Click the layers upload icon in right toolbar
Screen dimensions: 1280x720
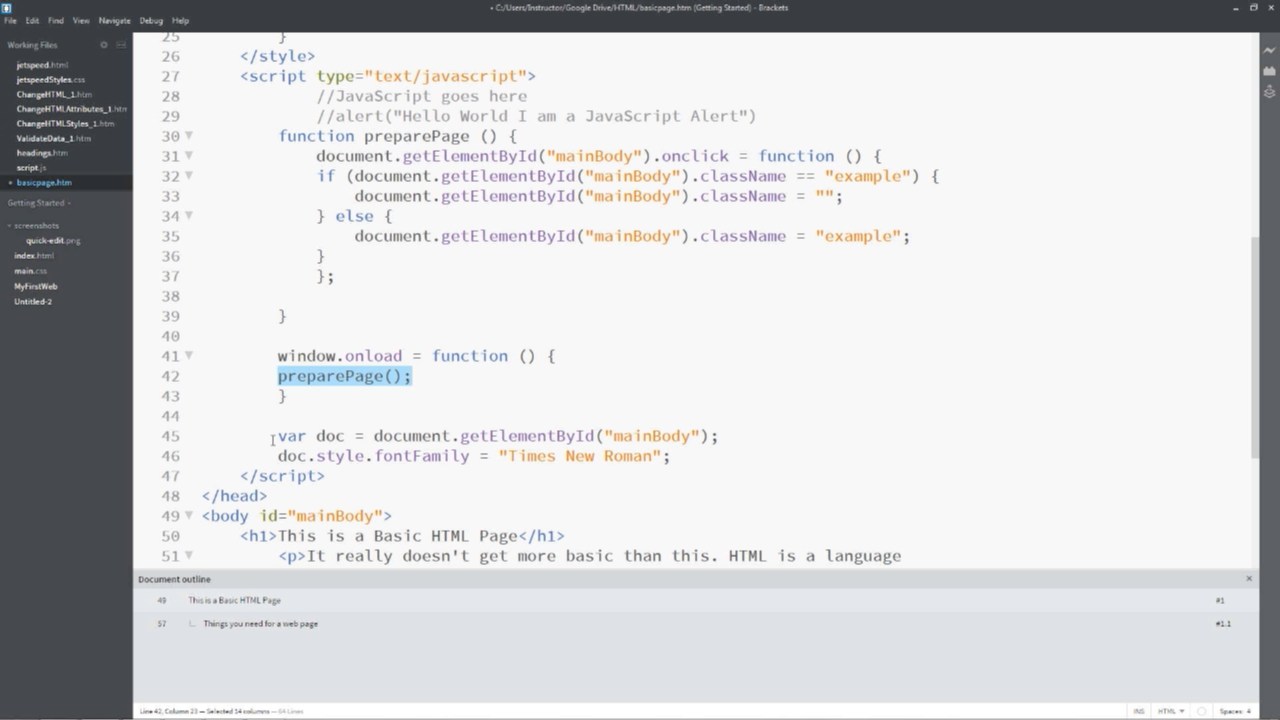coord(1269,92)
